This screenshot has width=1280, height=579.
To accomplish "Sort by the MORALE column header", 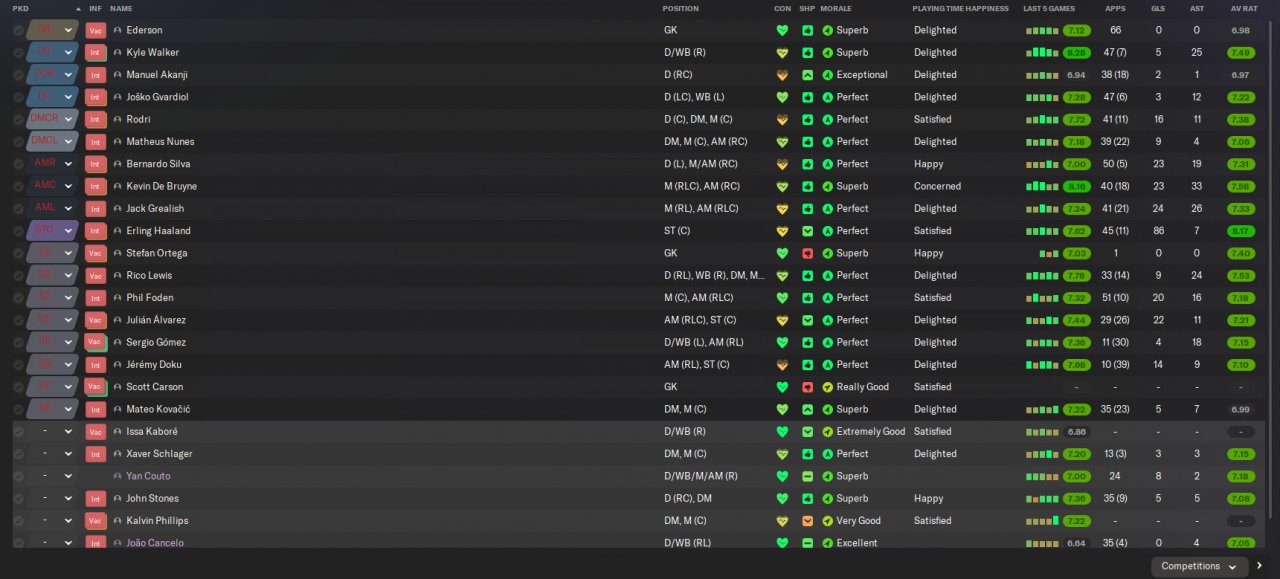I will click(836, 8).
